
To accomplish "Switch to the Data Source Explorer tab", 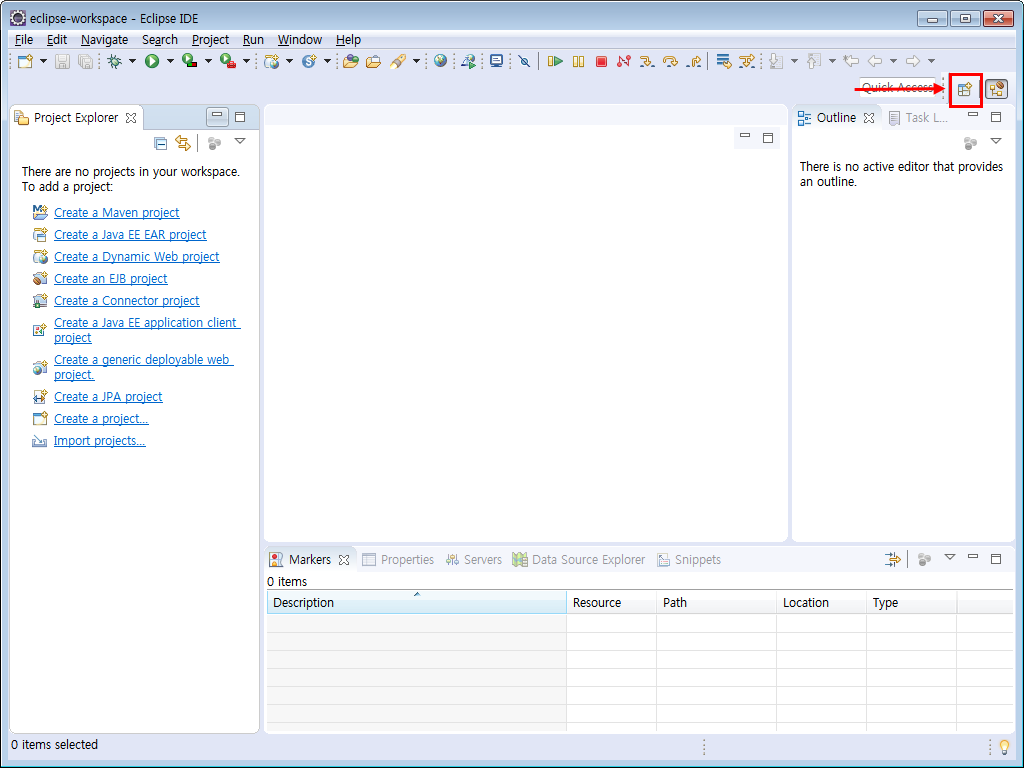I will click(x=579, y=560).
